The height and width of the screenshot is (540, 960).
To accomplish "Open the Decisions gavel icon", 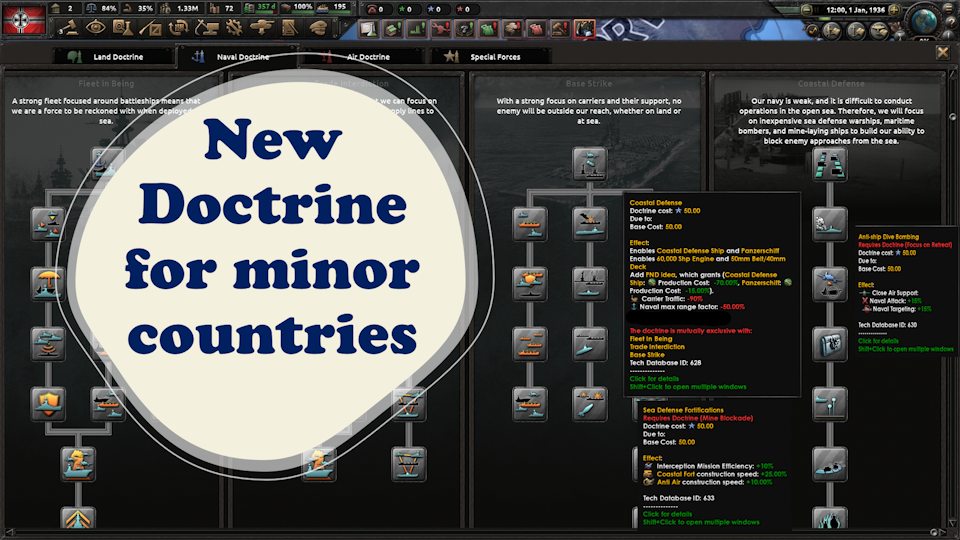I will [69, 28].
